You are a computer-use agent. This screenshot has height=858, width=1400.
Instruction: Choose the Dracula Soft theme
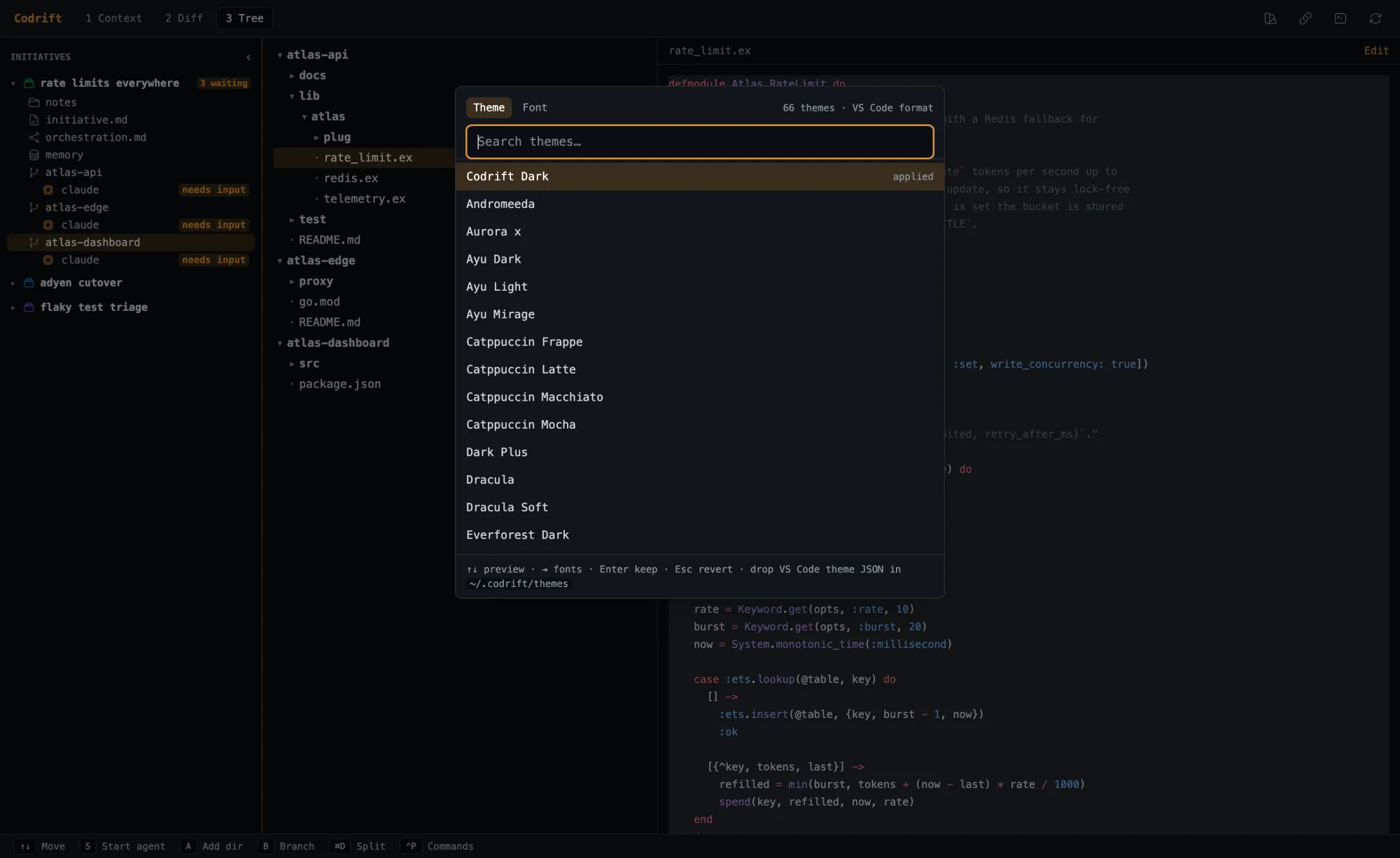[700, 507]
